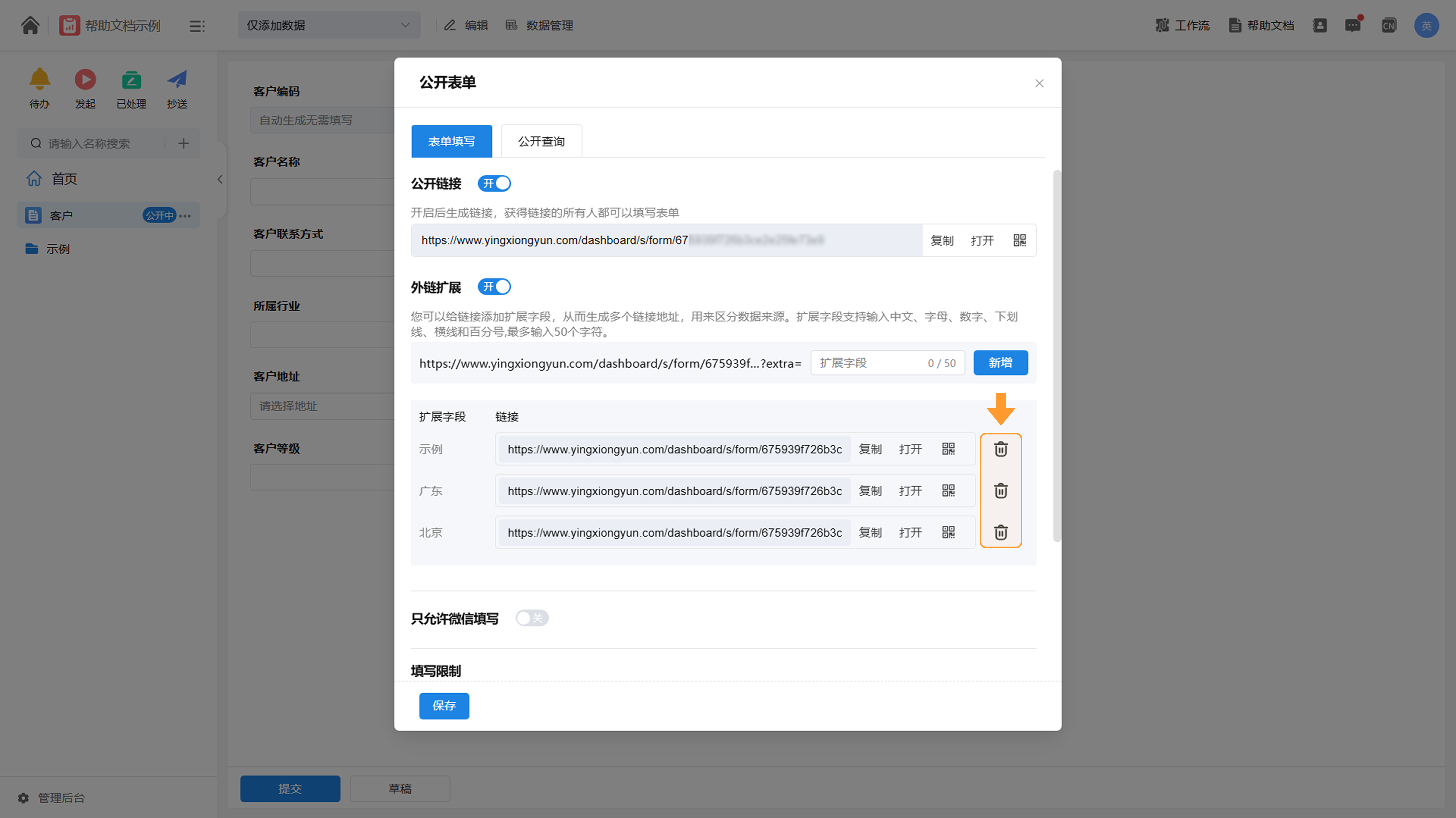Toggle the sidebar menu list icon
1456x818 pixels.
pyautogui.click(x=197, y=26)
